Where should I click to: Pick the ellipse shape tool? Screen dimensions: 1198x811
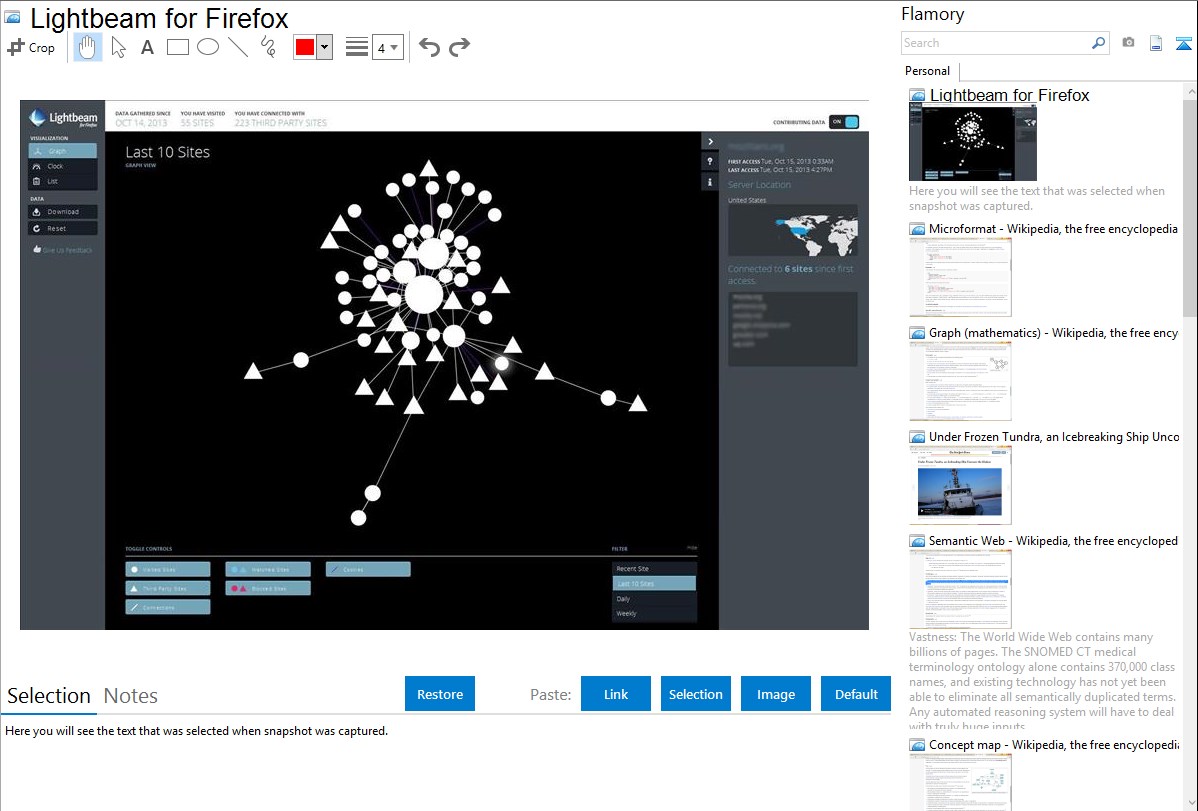(208, 47)
